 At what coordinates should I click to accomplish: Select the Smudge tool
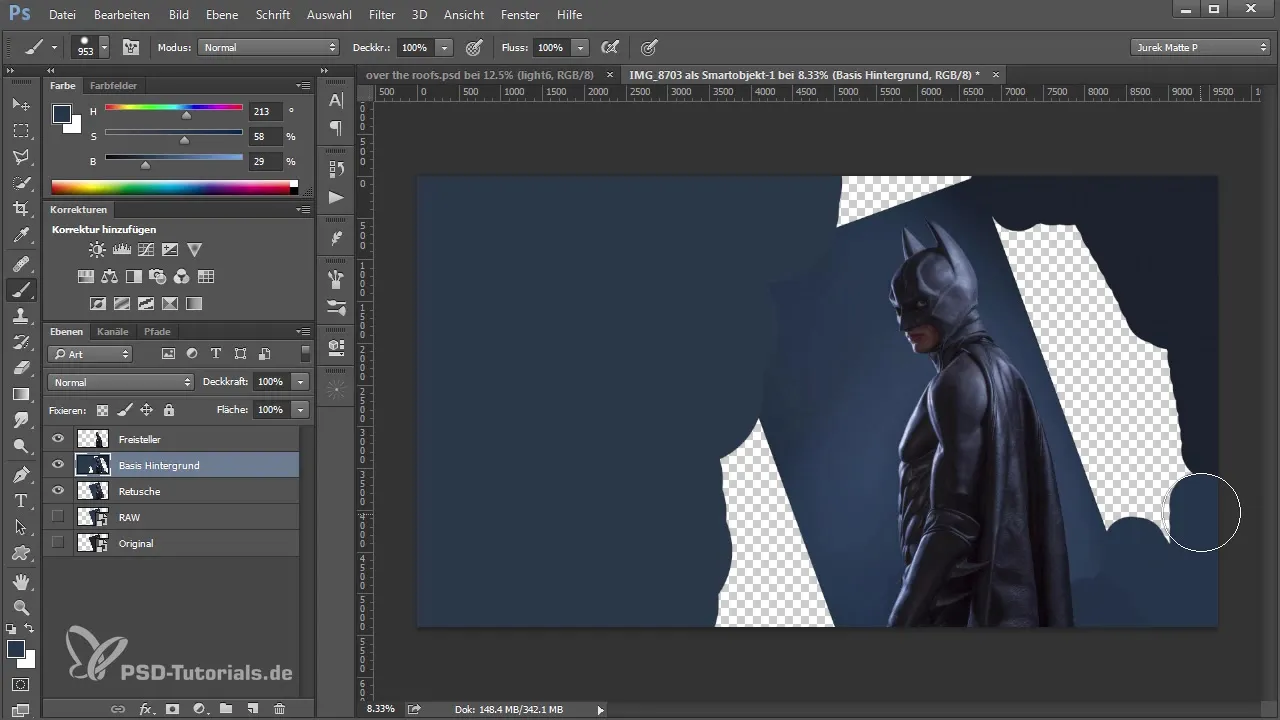[x=21, y=420]
